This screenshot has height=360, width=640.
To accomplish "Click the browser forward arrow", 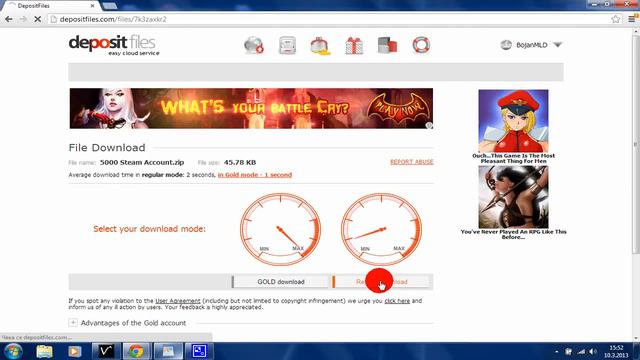I will coord(23,19).
